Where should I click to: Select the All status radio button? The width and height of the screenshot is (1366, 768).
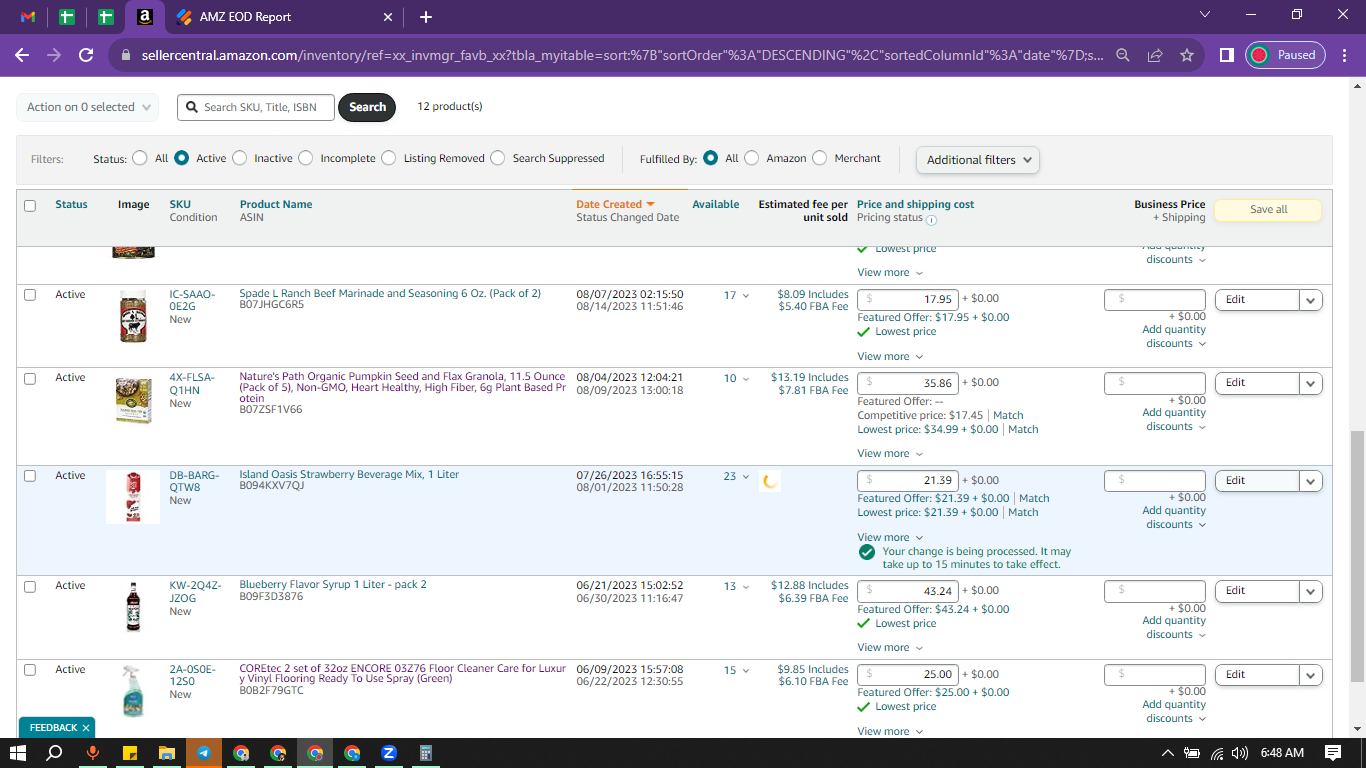[x=138, y=158]
